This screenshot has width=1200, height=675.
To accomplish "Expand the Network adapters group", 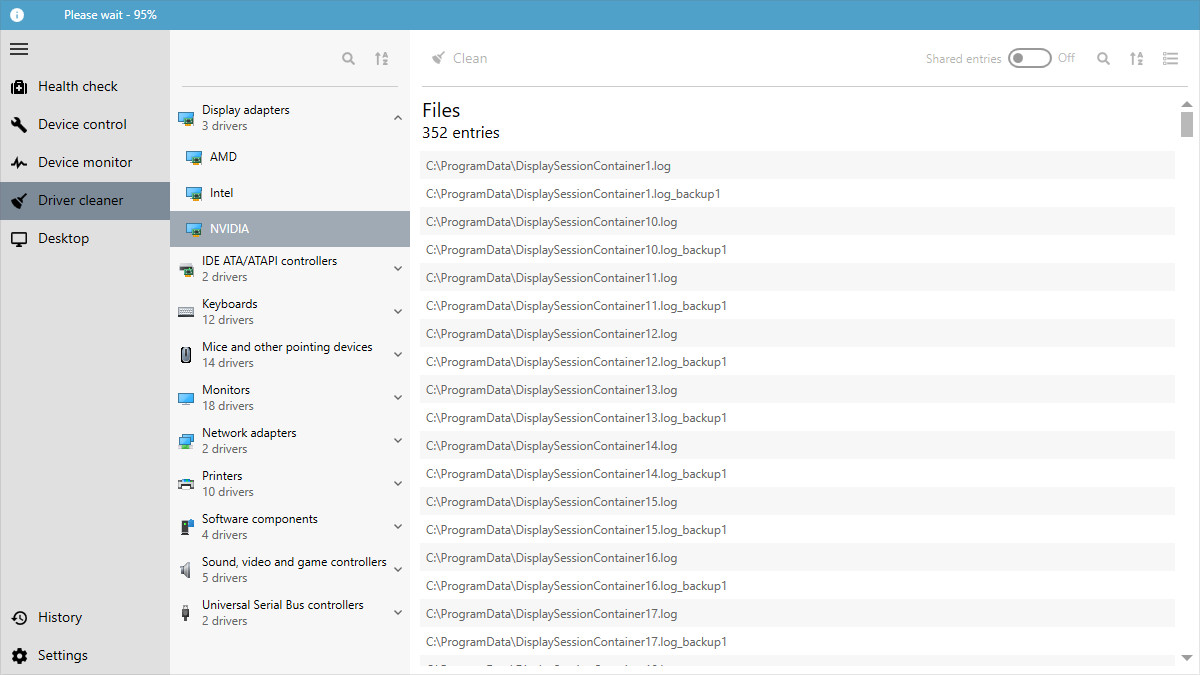I will [x=397, y=440].
